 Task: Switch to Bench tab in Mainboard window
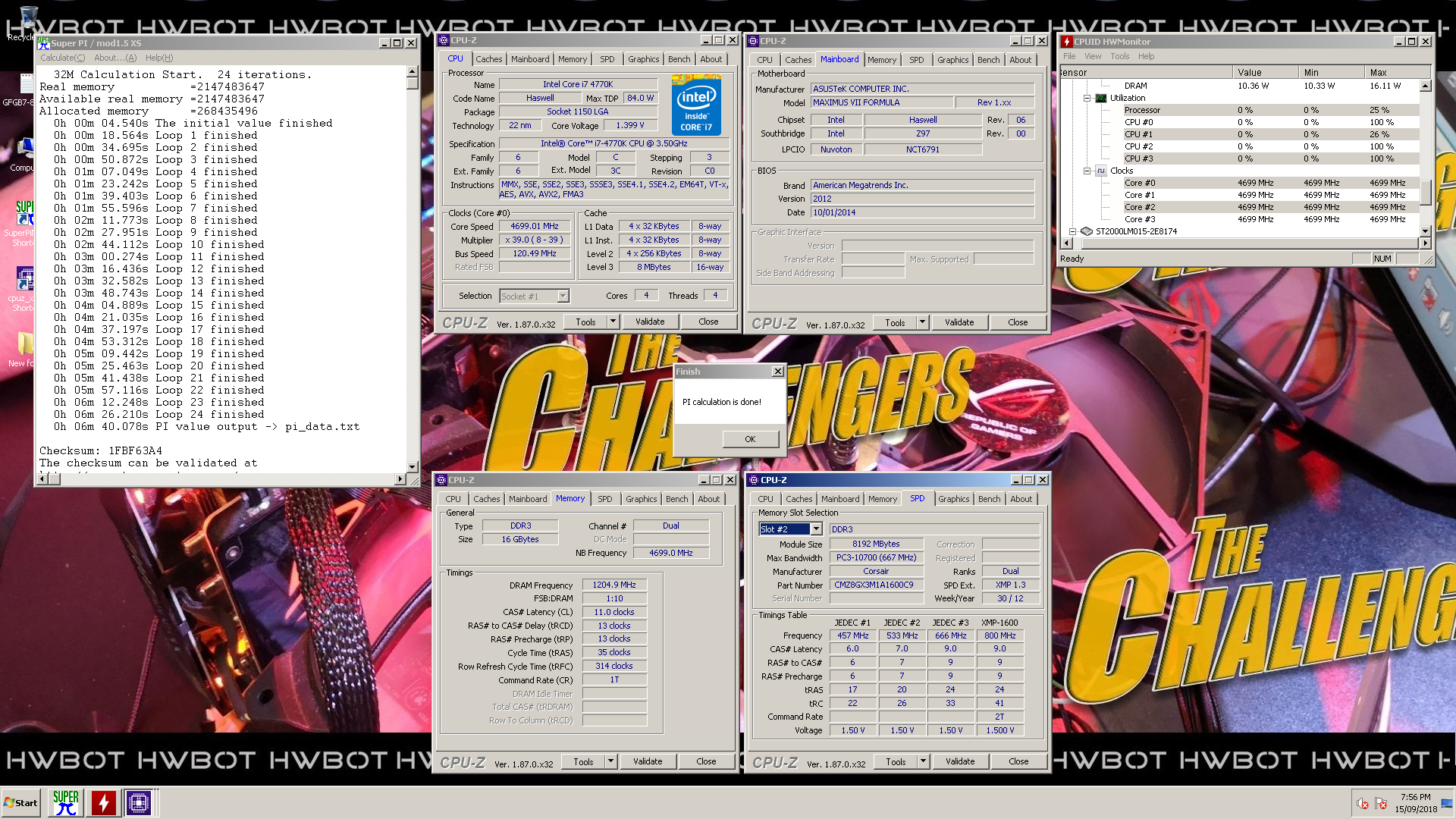(x=988, y=60)
